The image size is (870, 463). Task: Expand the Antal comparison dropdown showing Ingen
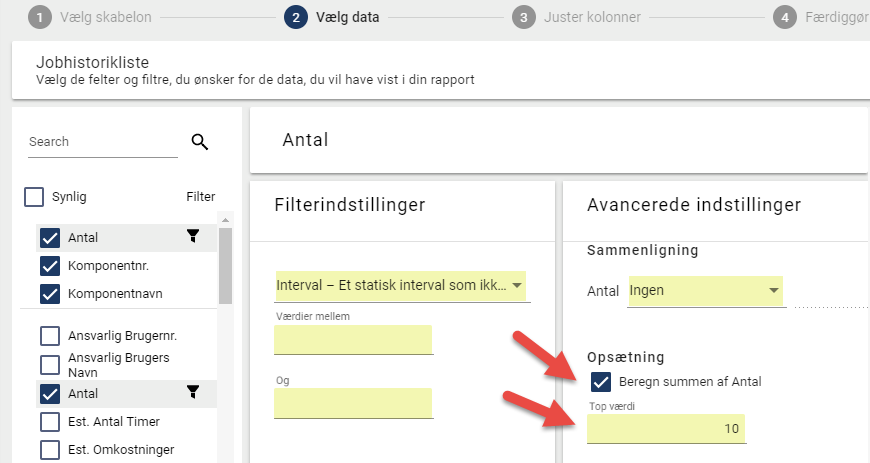pos(706,291)
